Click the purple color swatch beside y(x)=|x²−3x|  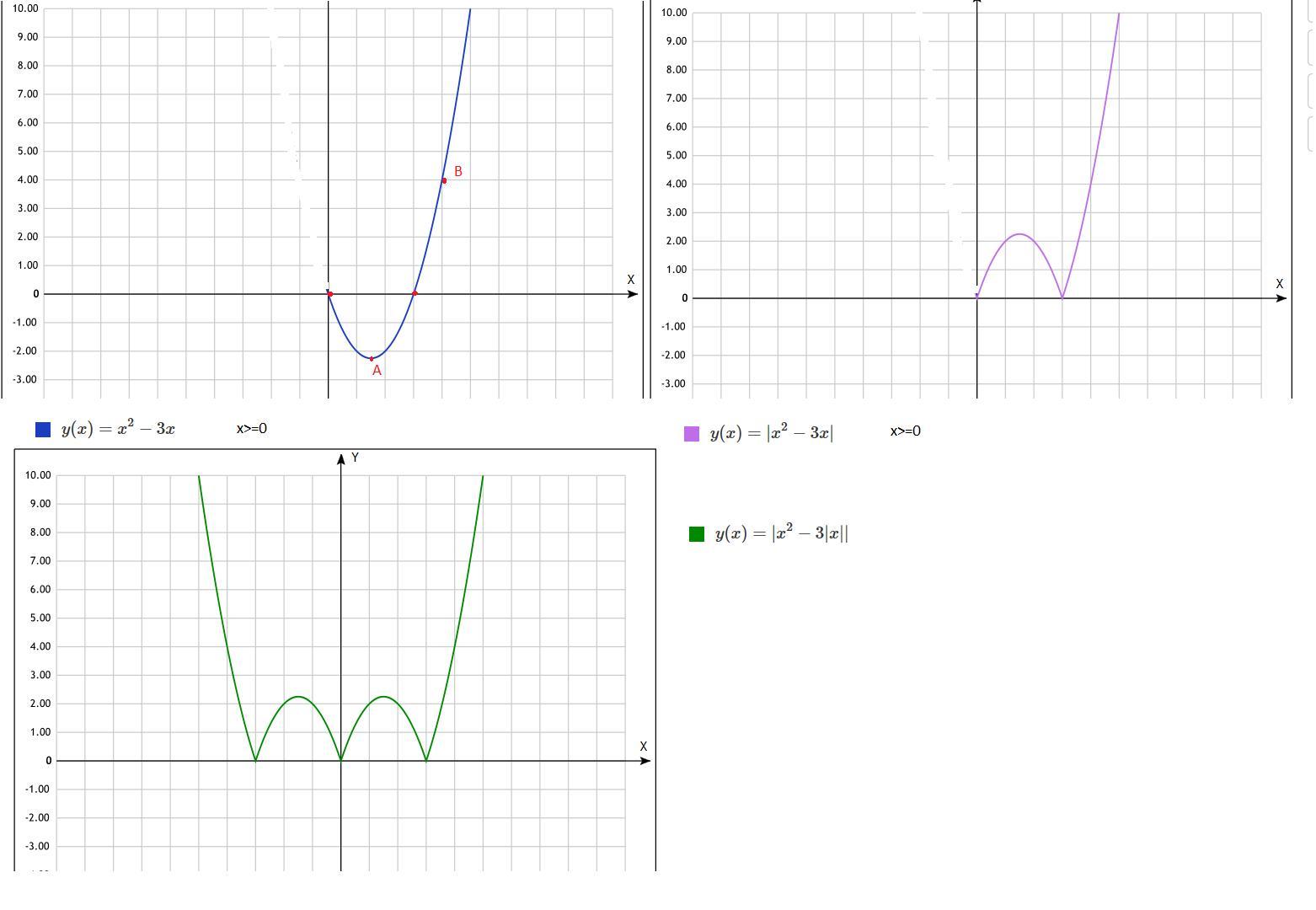tap(692, 434)
